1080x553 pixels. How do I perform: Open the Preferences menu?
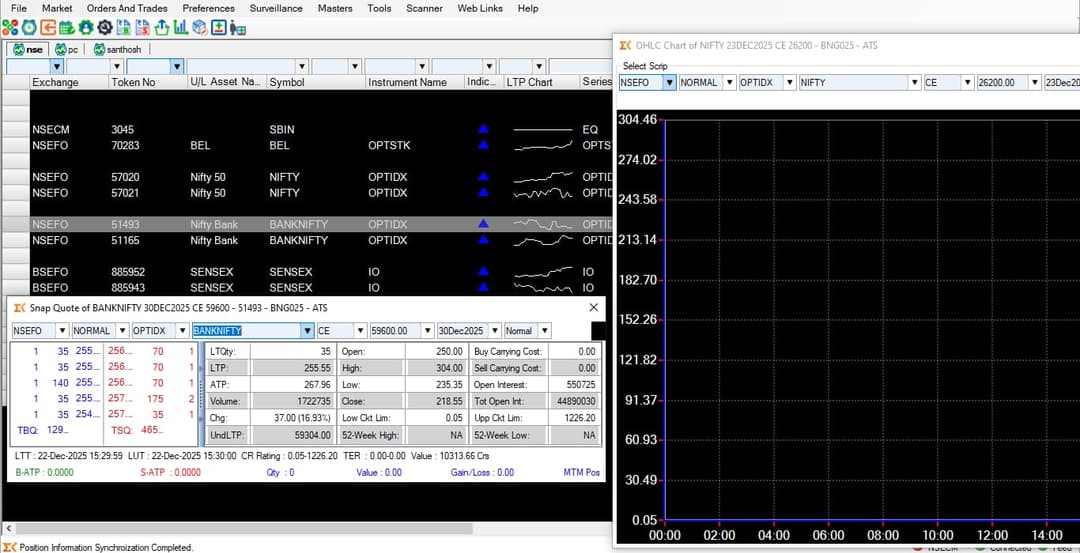click(x=209, y=8)
